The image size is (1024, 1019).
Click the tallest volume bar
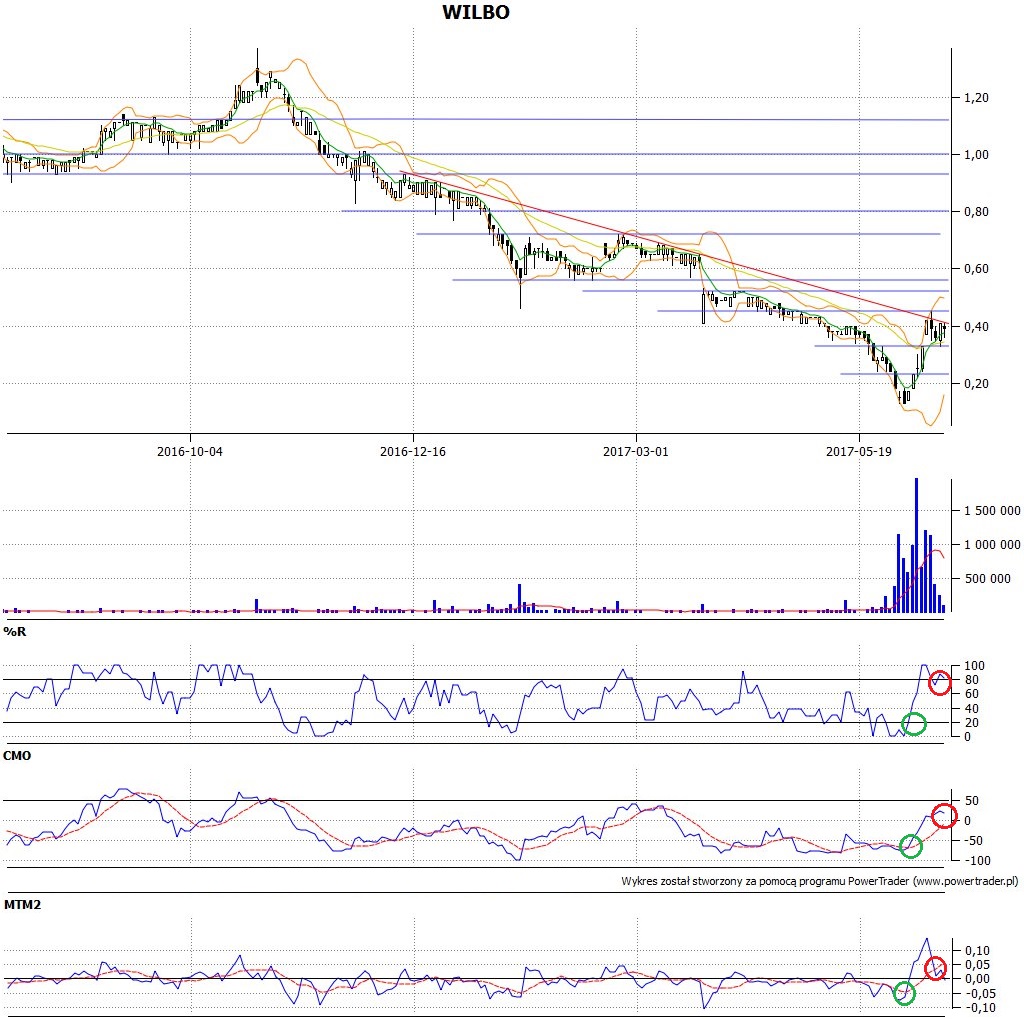916,545
